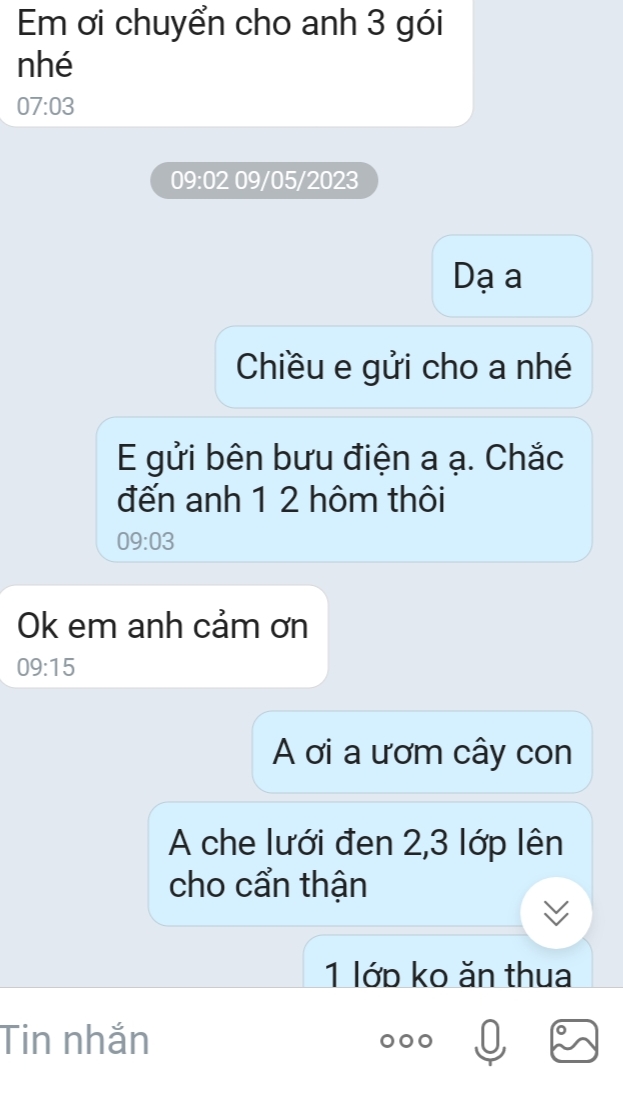623x1108 pixels.
Task: Select the 'A ơi a ươm cây con' bubble
Action: (x=422, y=752)
